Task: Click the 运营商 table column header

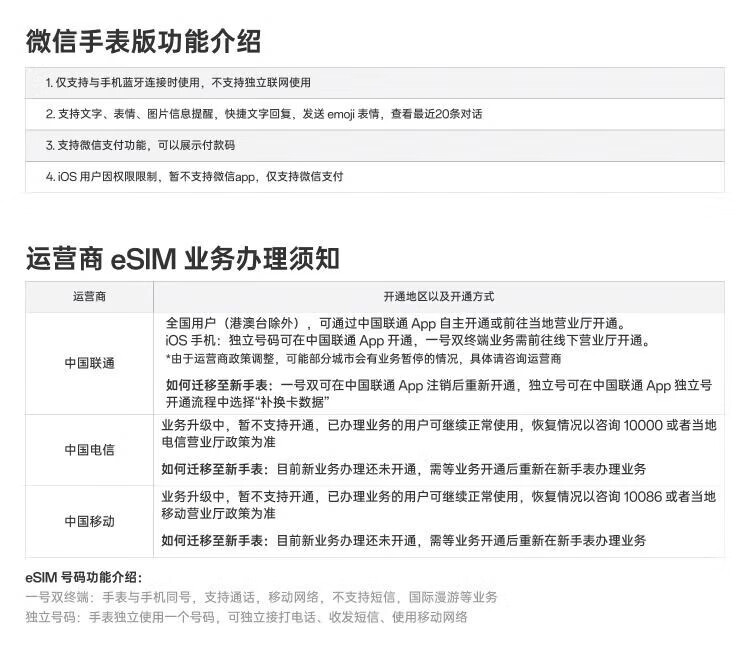Action: pos(89,297)
